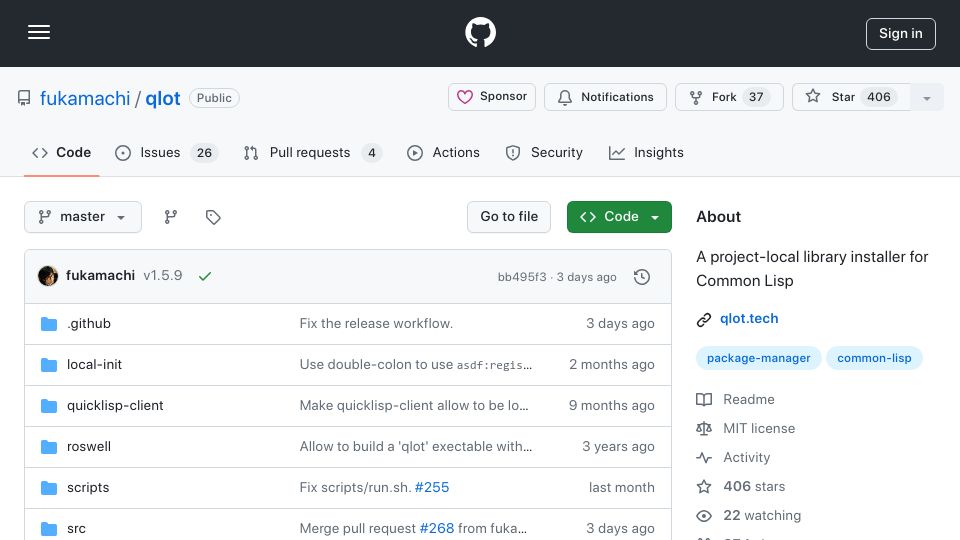This screenshot has width=960, height=540.
Task: Open the Security tab
Action: (x=544, y=152)
